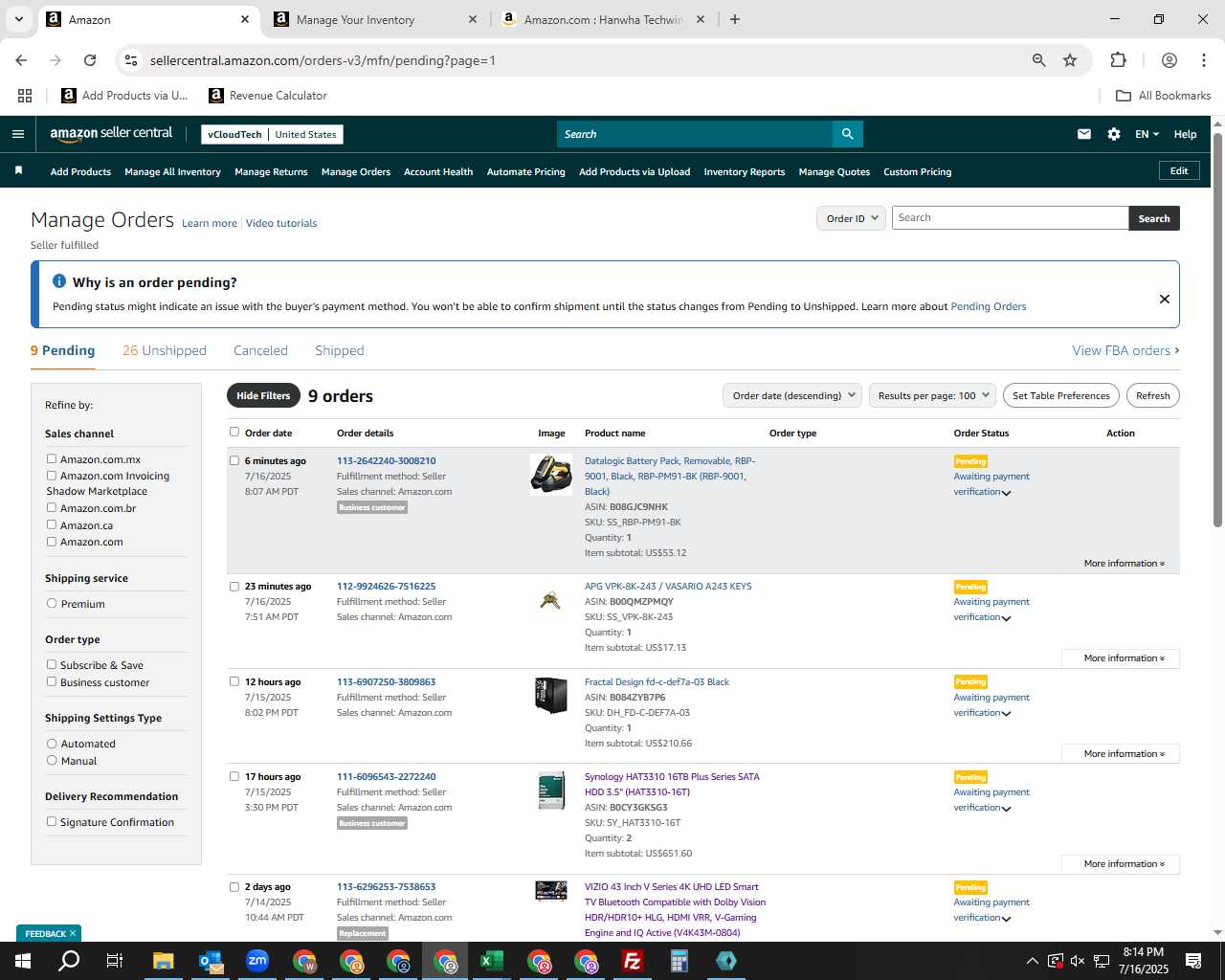This screenshot has height=980, width=1225.
Task: Open the Calculator app on taskbar
Action: click(x=679, y=961)
